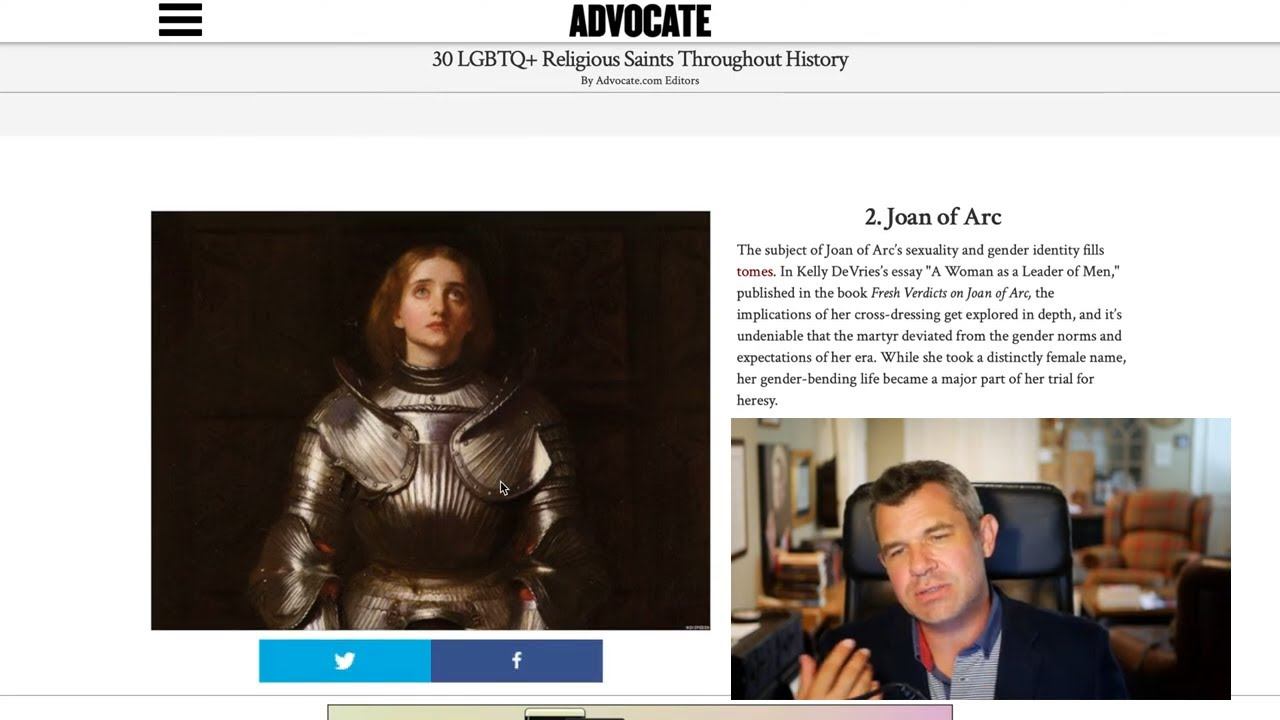This screenshot has height=720, width=1280.
Task: Click the Joan of Arc painting
Action: coord(431,420)
